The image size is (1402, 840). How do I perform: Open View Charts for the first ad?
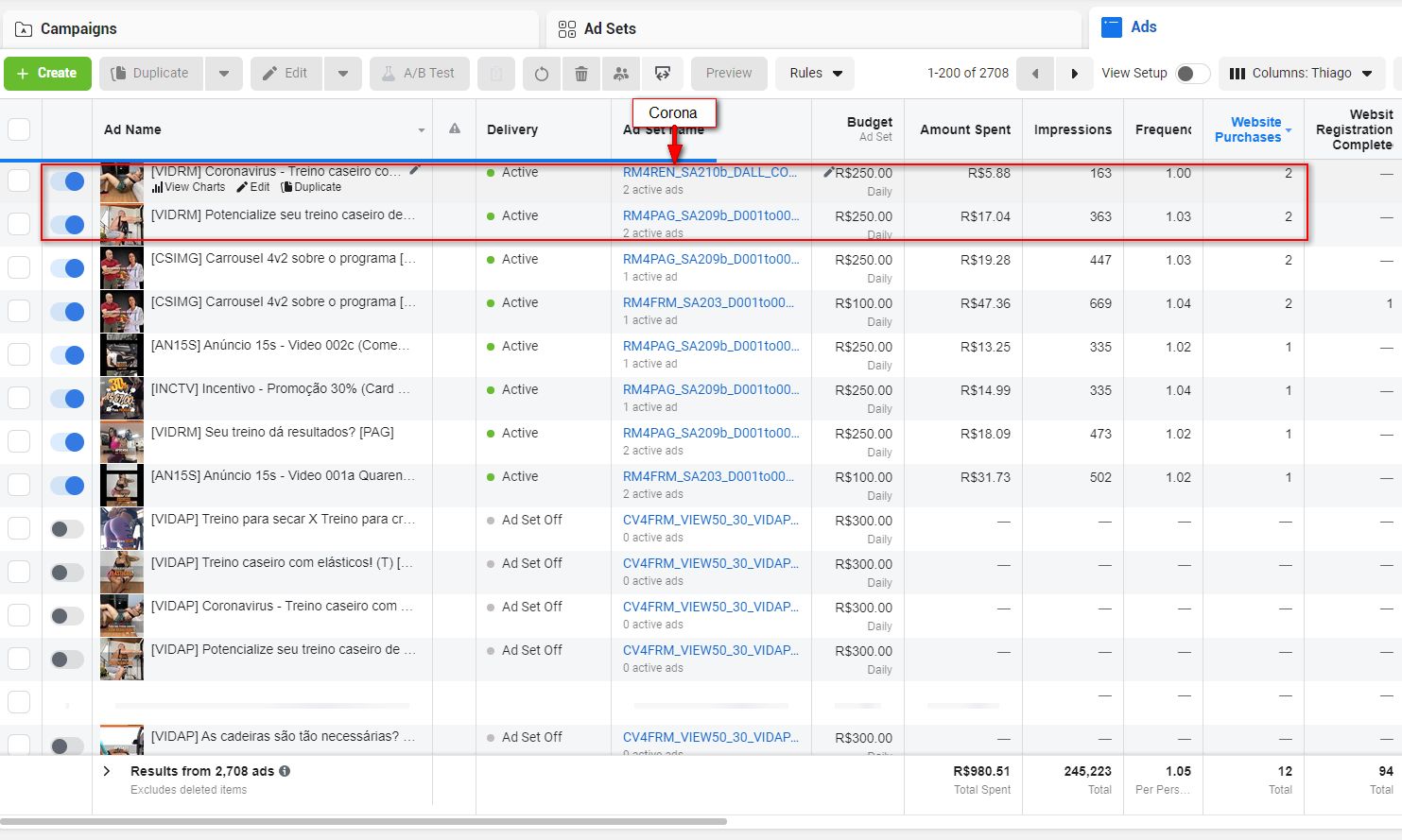tap(188, 187)
